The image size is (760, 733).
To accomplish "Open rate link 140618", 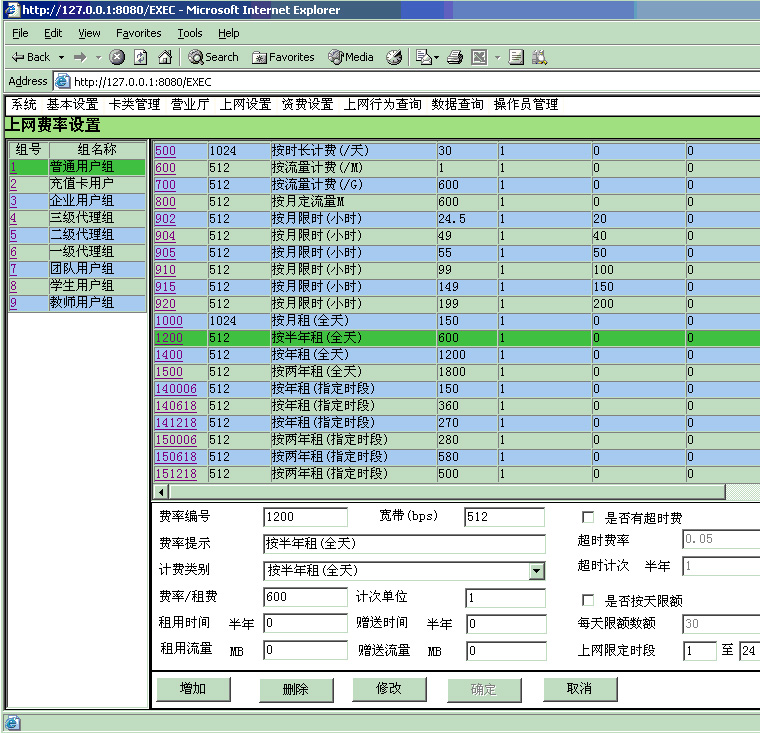I will 176,406.
